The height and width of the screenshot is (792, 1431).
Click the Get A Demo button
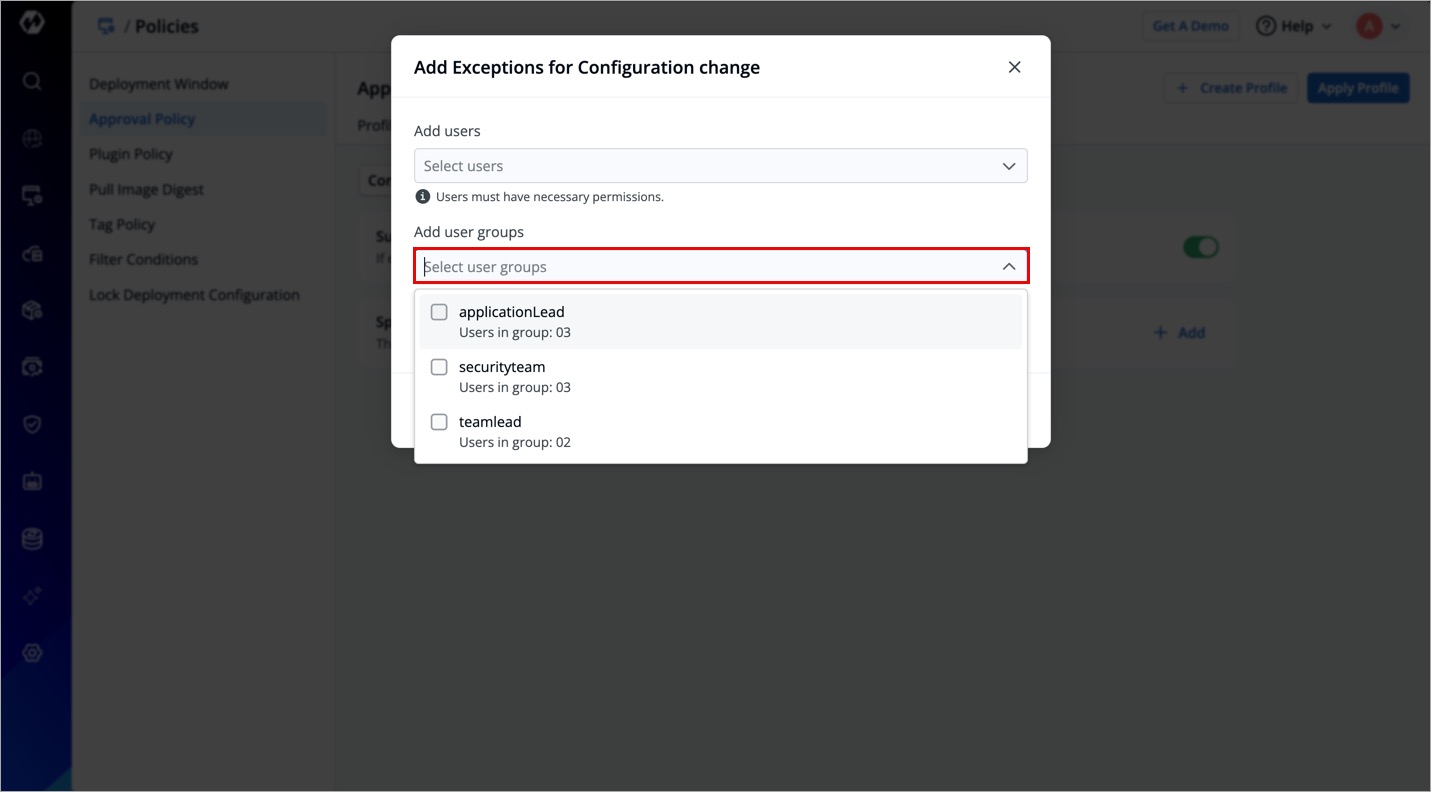point(1190,26)
